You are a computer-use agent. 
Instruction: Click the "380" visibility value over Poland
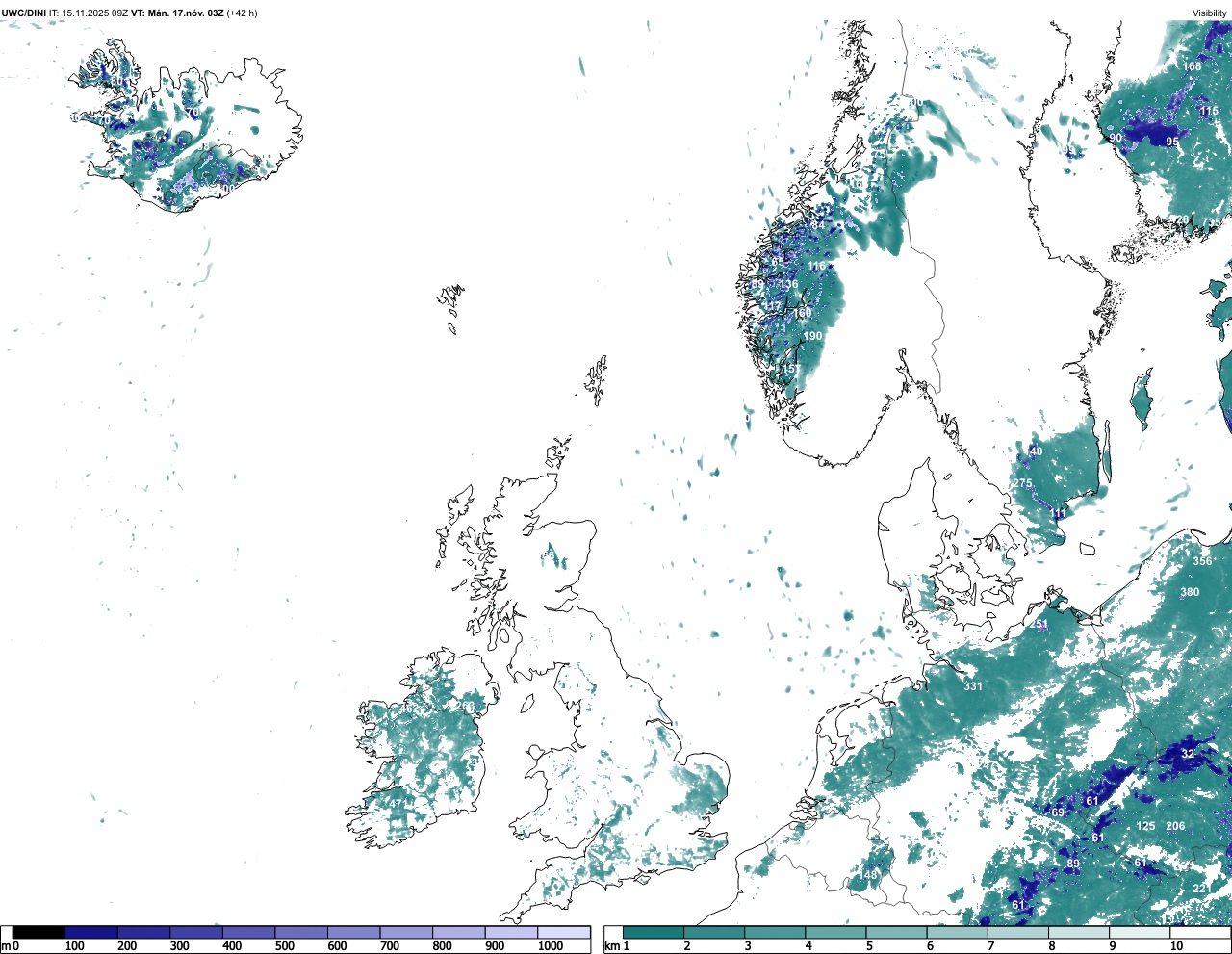pos(1191,592)
